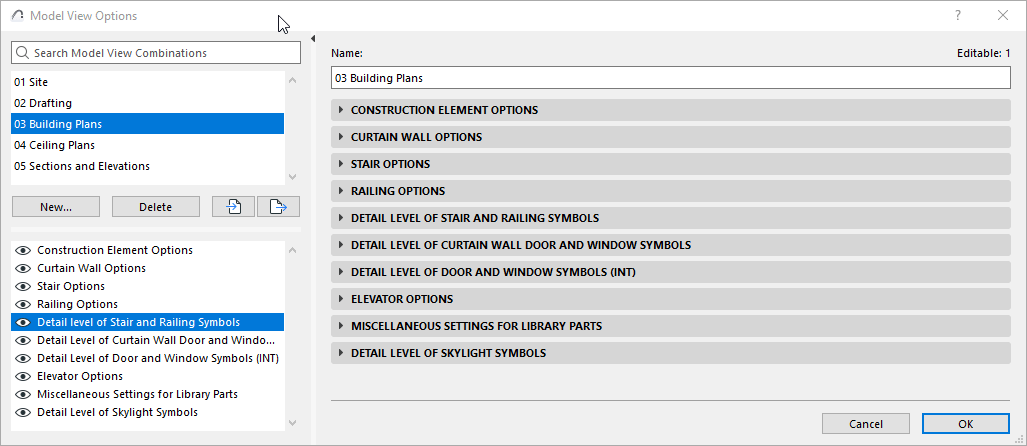Toggle eye icon for Curtain Wall Options
1027x446 pixels.
click(x=22, y=268)
